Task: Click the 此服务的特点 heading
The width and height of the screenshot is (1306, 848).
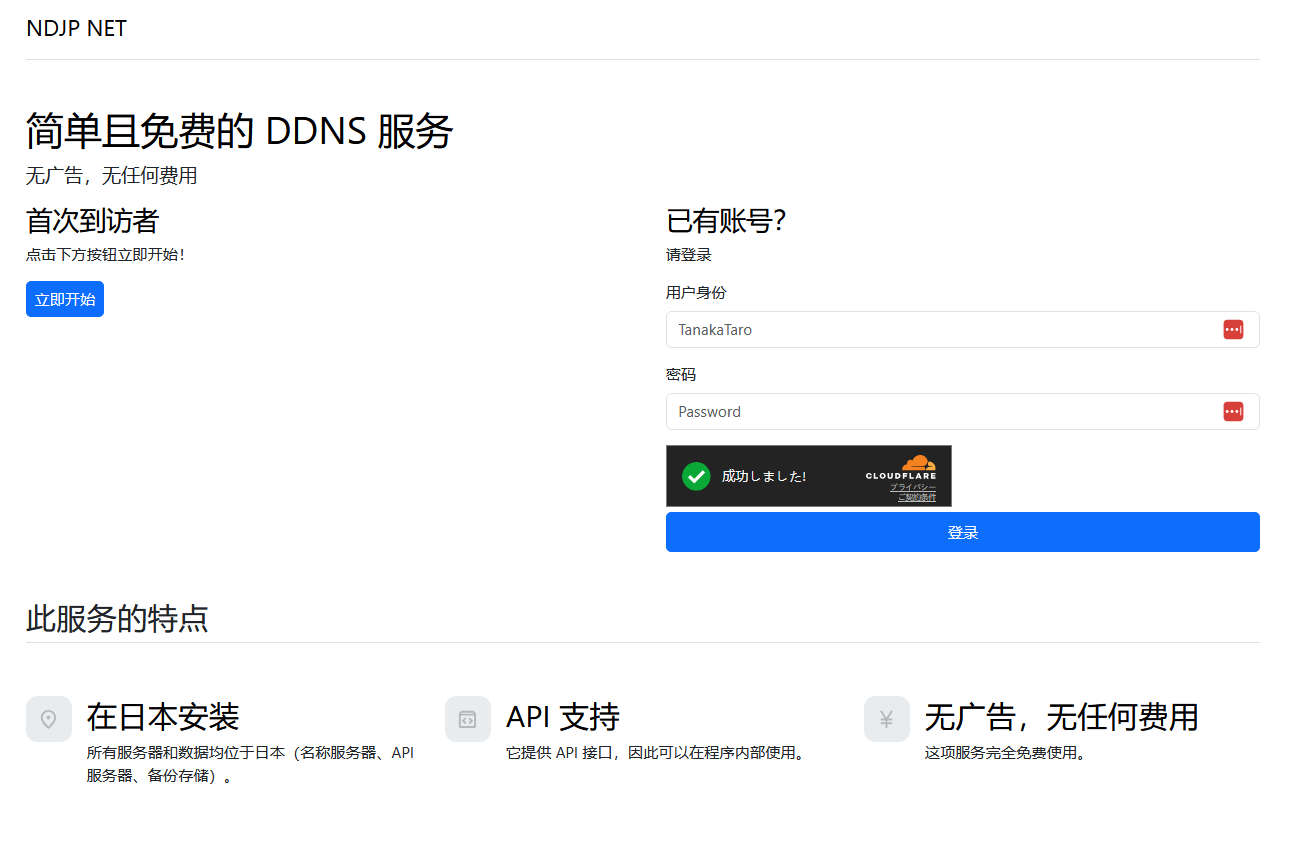Action: click(x=117, y=619)
